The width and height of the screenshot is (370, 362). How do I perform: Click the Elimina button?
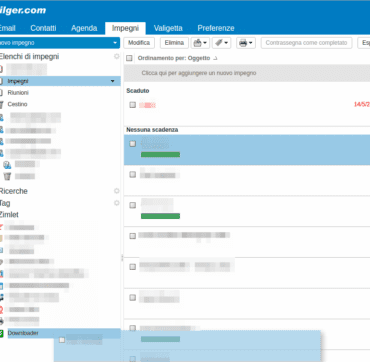[x=174, y=43]
